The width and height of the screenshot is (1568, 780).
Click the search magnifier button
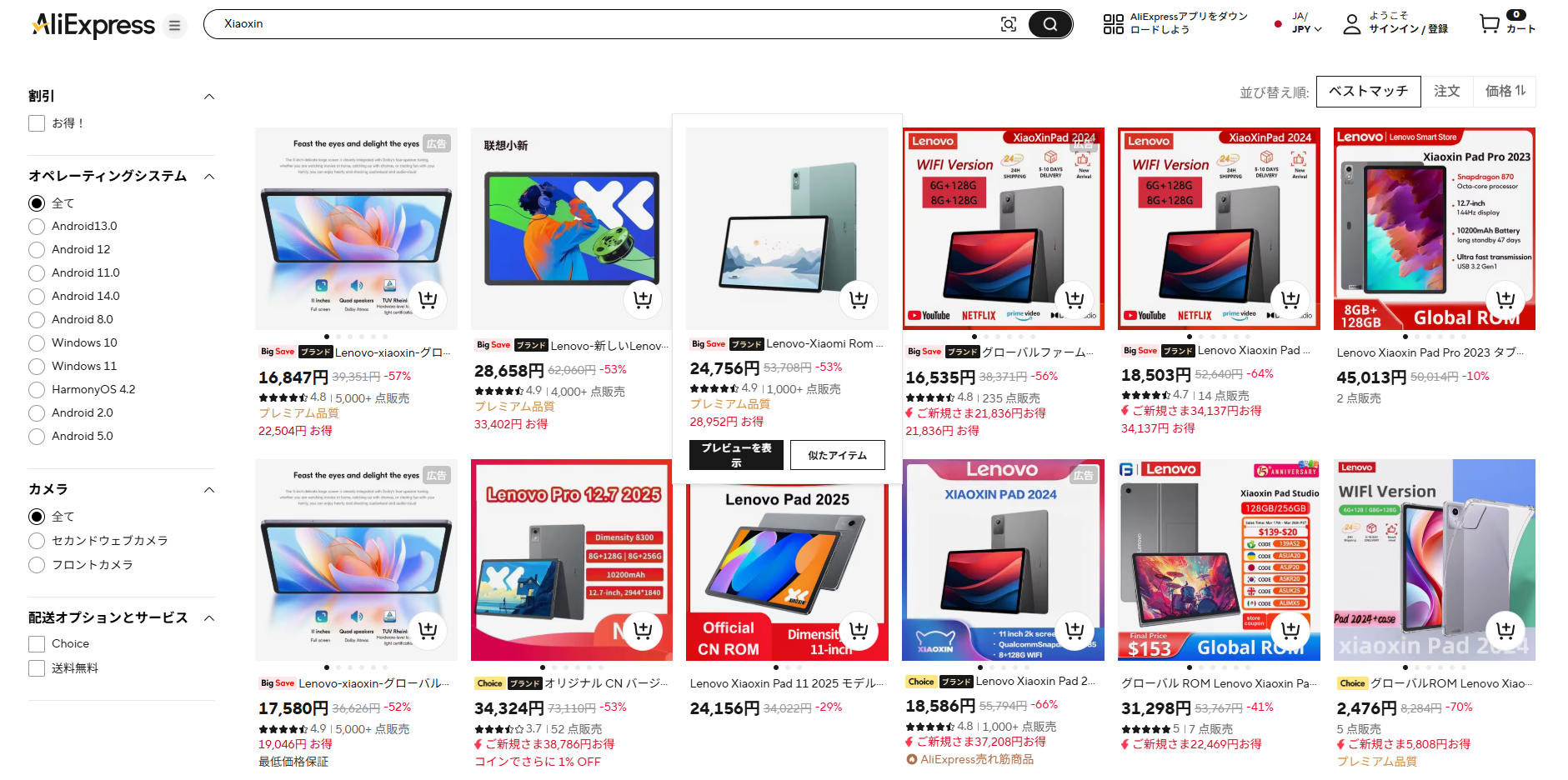[1050, 24]
